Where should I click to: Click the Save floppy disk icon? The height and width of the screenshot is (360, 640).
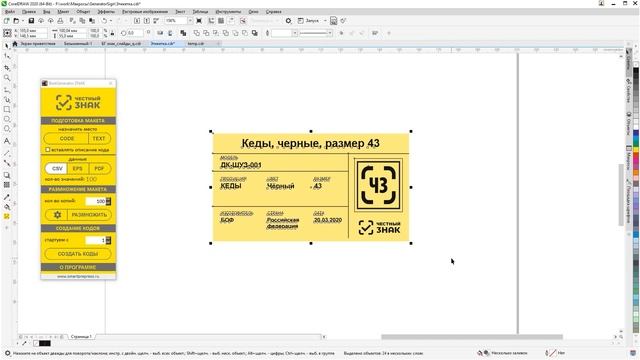coord(31,20)
